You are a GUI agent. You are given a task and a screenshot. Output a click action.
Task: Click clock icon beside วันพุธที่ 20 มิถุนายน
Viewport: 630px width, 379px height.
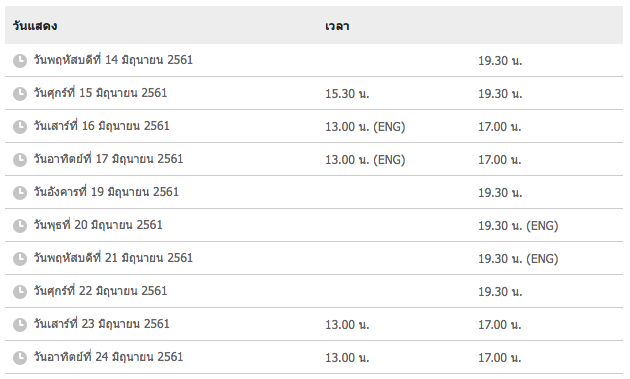click(x=20, y=225)
